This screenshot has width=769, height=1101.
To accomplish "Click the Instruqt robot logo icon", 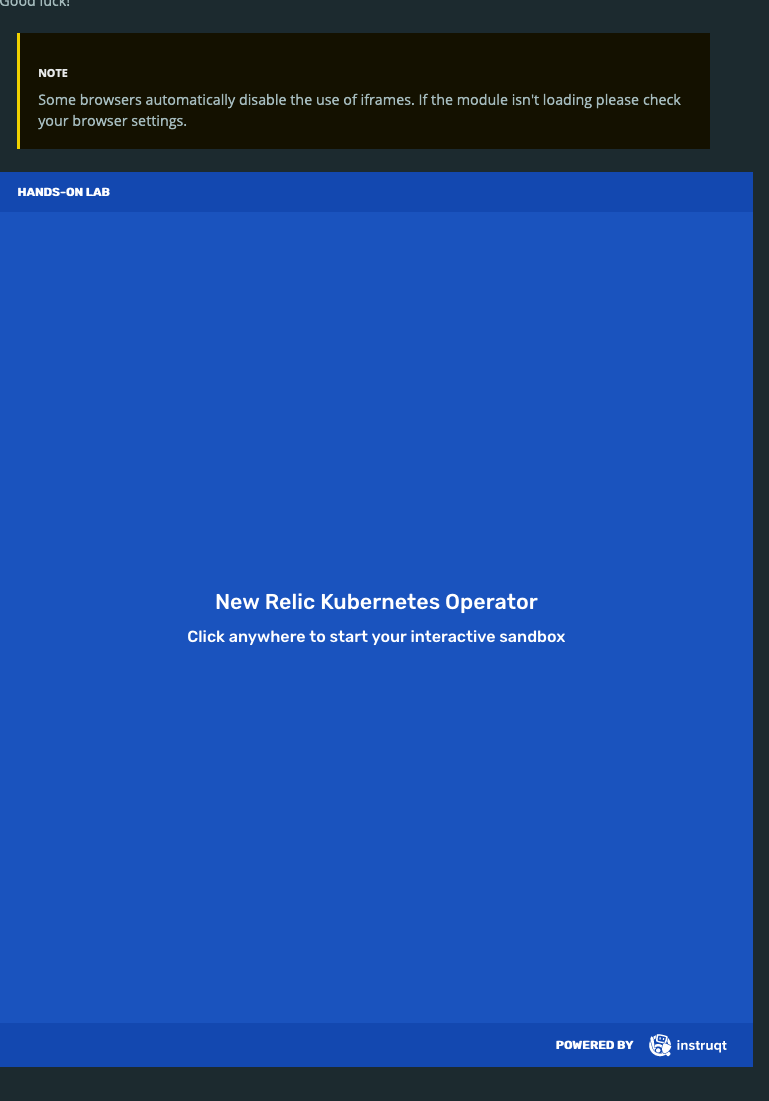I will tap(659, 1045).
